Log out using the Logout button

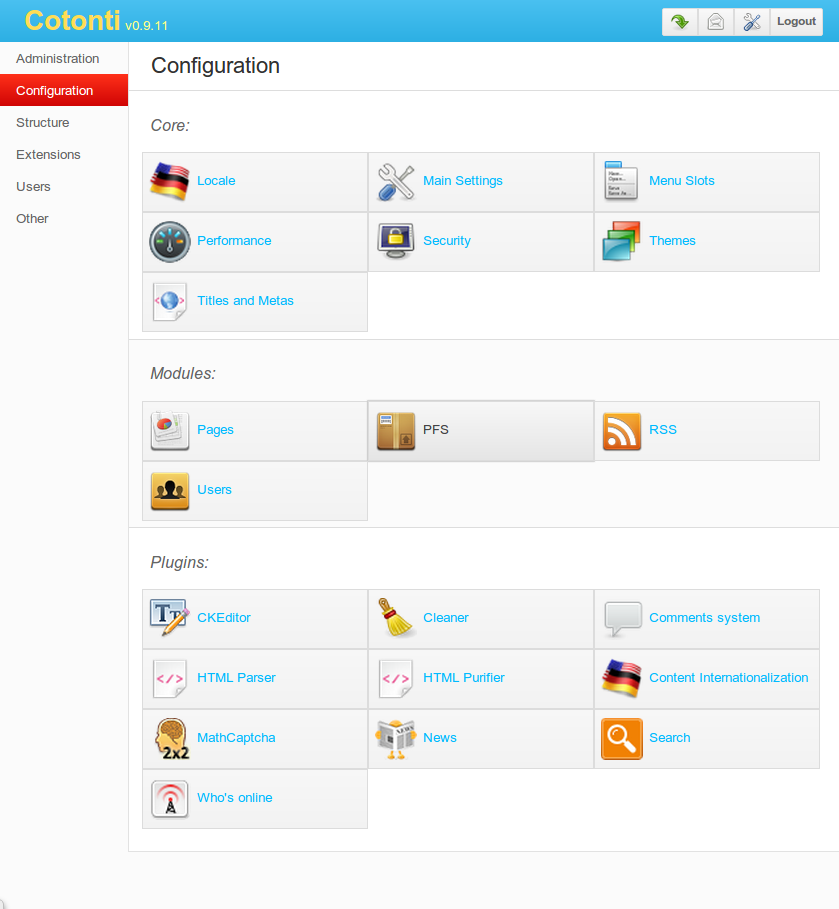pos(796,22)
